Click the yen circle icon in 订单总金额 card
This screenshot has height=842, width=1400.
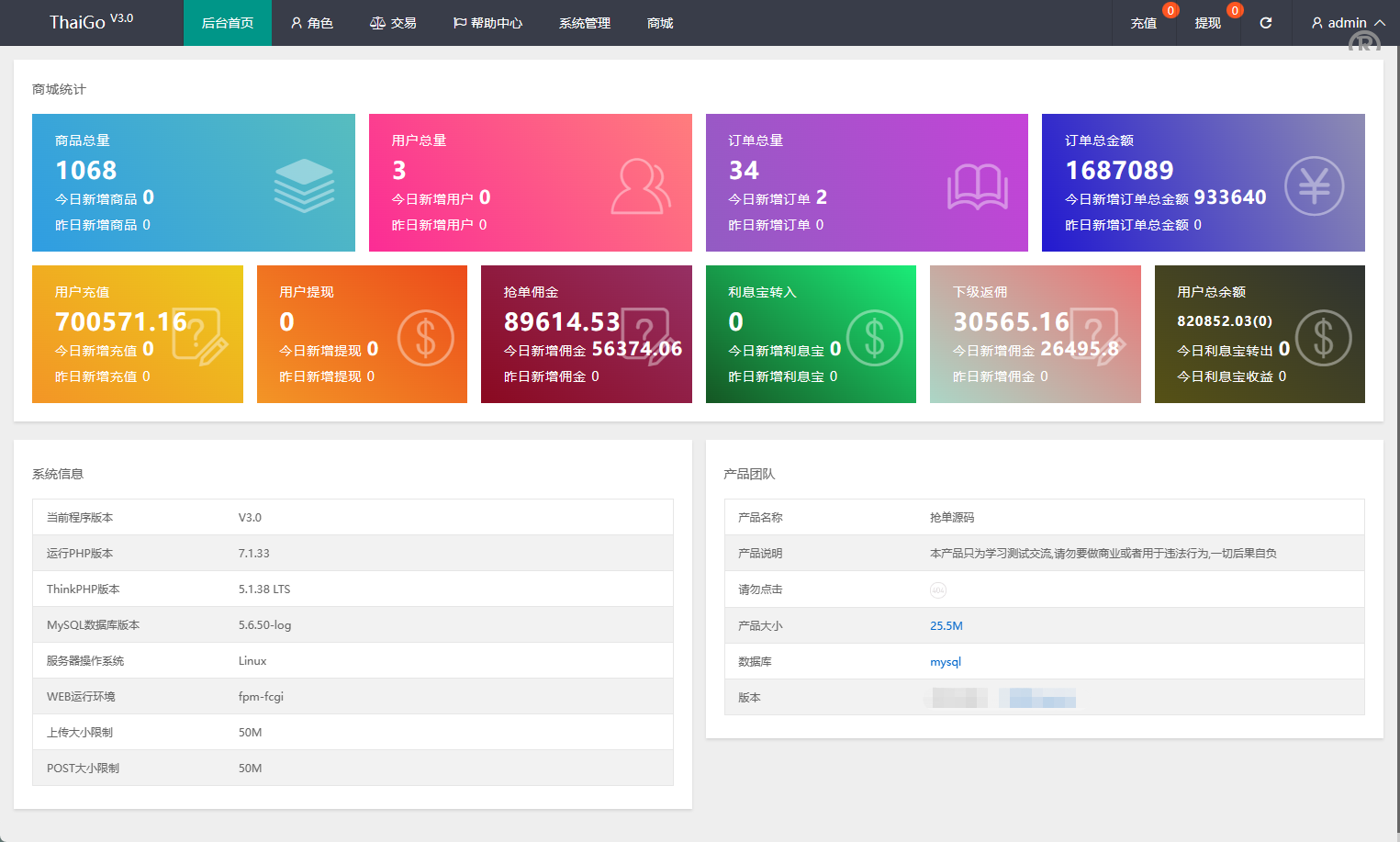pyautogui.click(x=1314, y=186)
